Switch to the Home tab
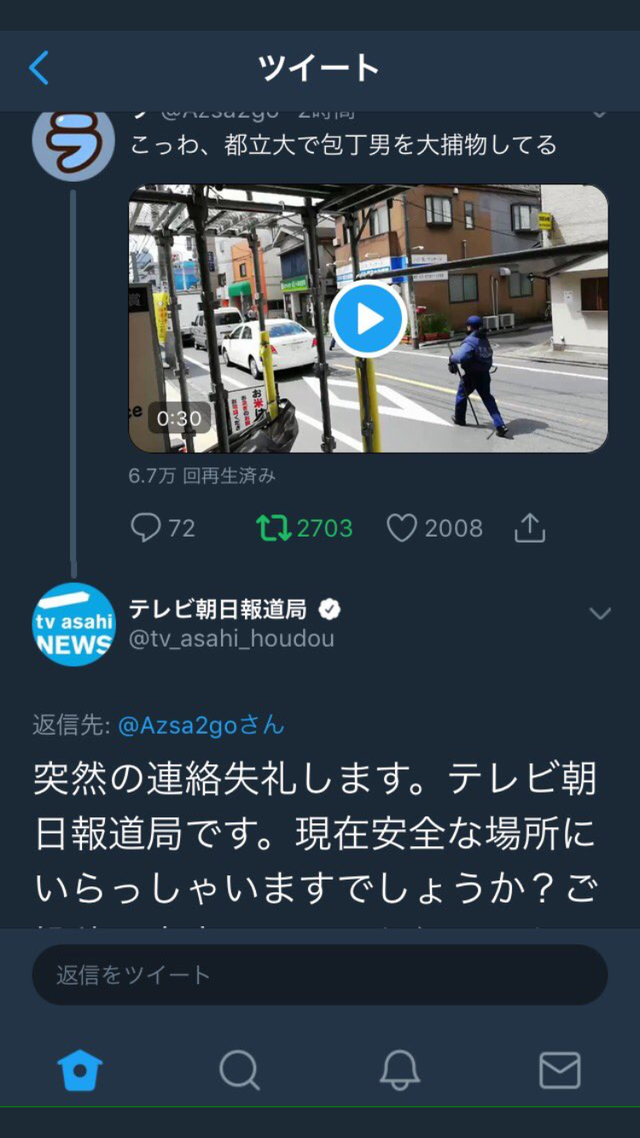 [80, 1070]
